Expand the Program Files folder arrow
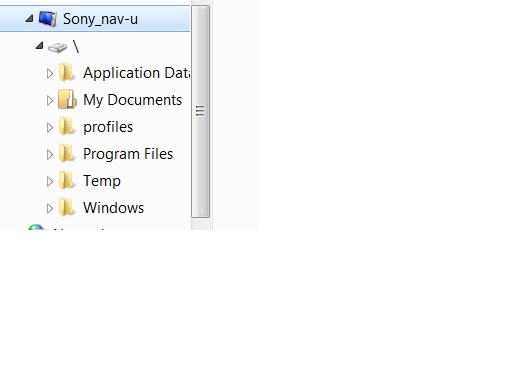The image size is (512, 384). coord(50,154)
